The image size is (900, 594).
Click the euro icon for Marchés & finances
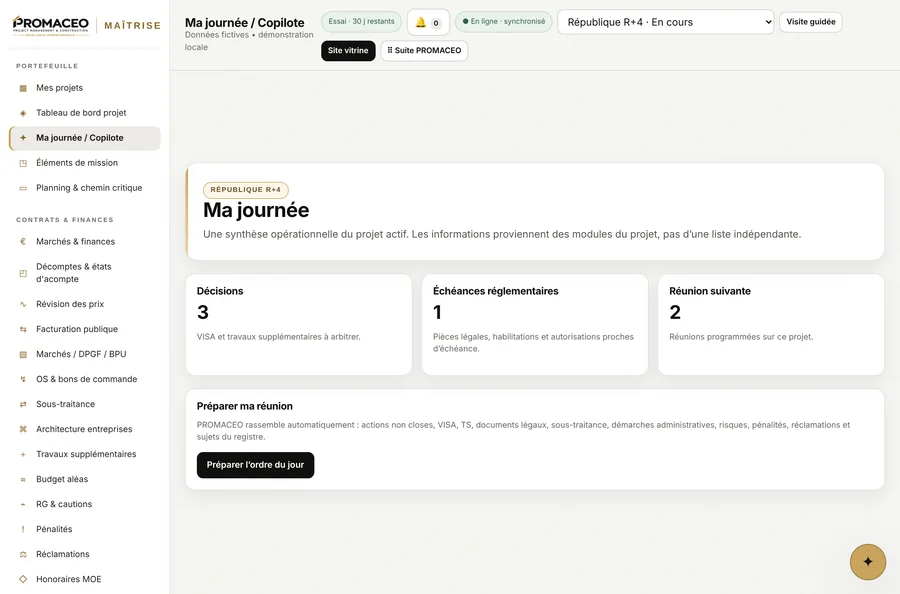(23, 242)
